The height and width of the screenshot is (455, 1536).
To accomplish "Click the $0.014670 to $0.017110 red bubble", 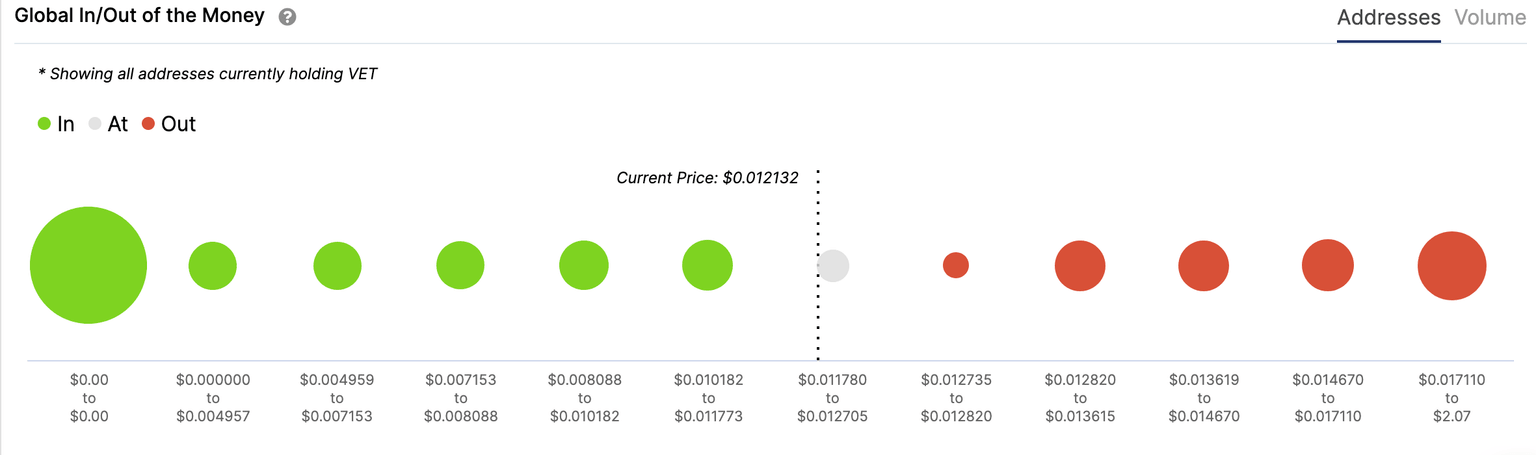I will coord(1327,265).
